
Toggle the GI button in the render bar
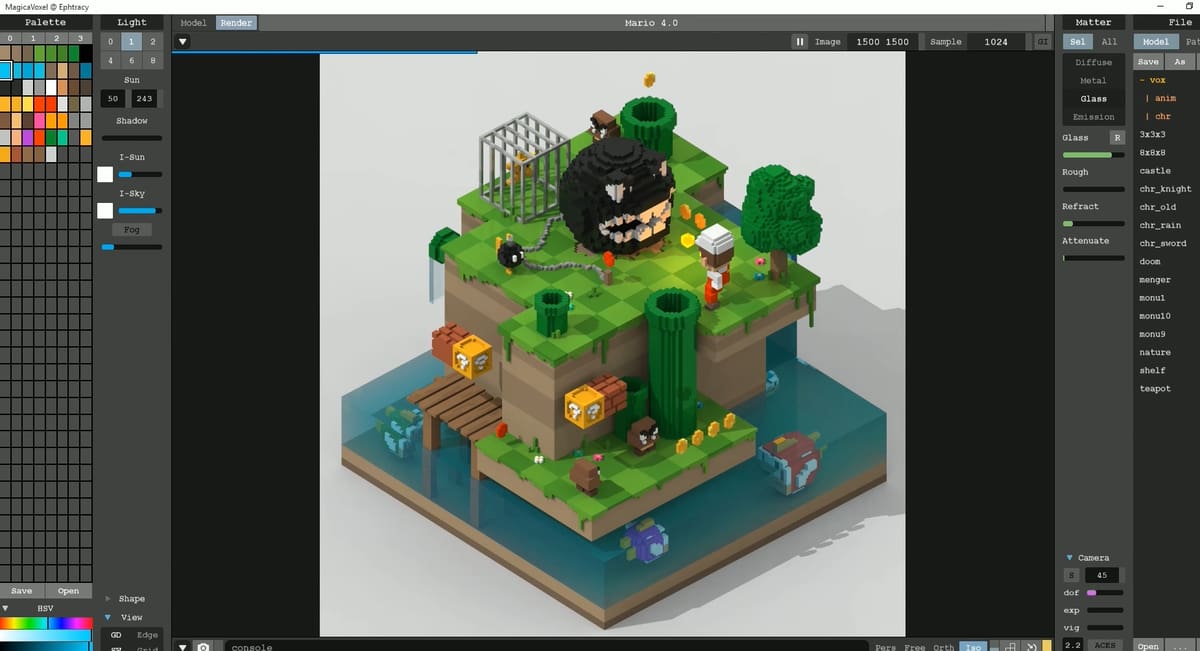coord(1043,42)
